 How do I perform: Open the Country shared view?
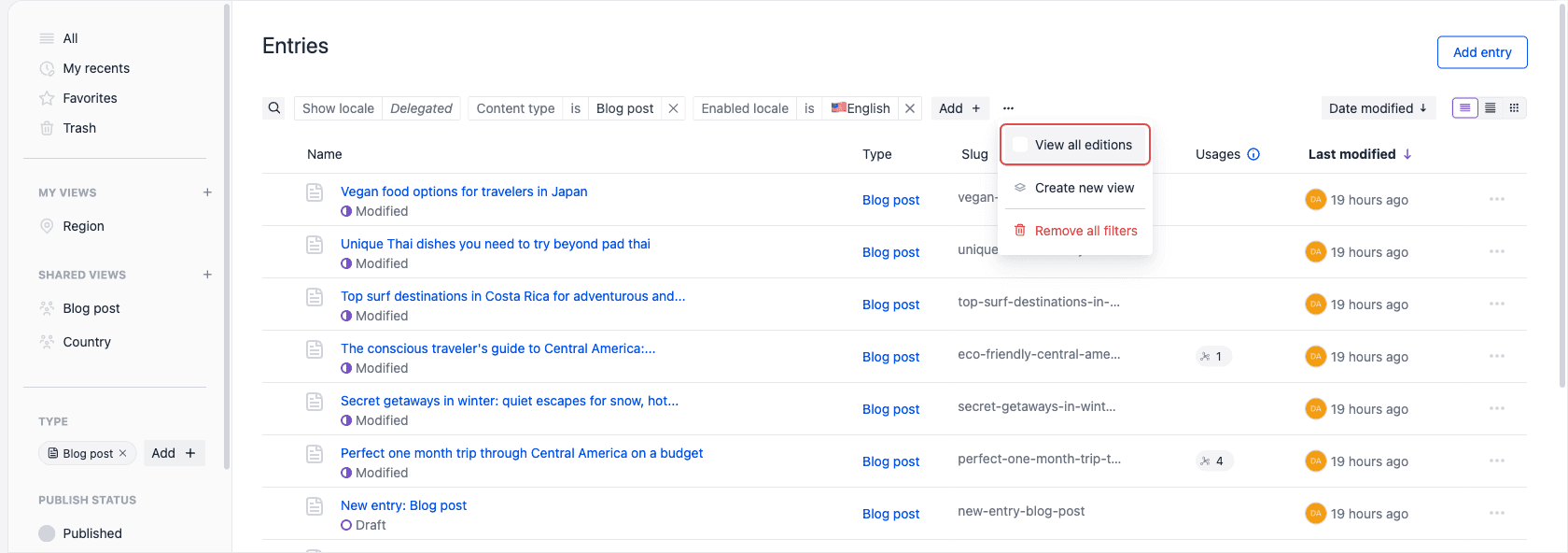(87, 342)
